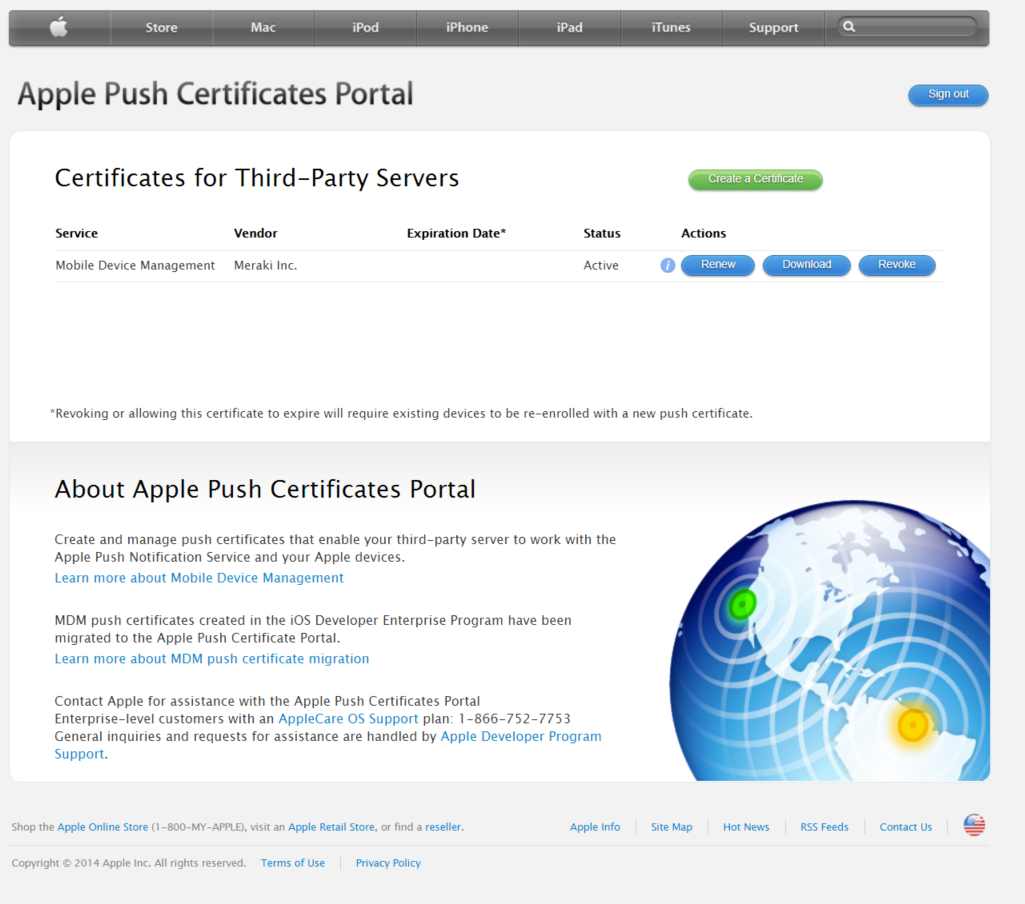Screen dimensions: 1025x904
Task: Open the certificate info tooltip icon
Action: 667,265
